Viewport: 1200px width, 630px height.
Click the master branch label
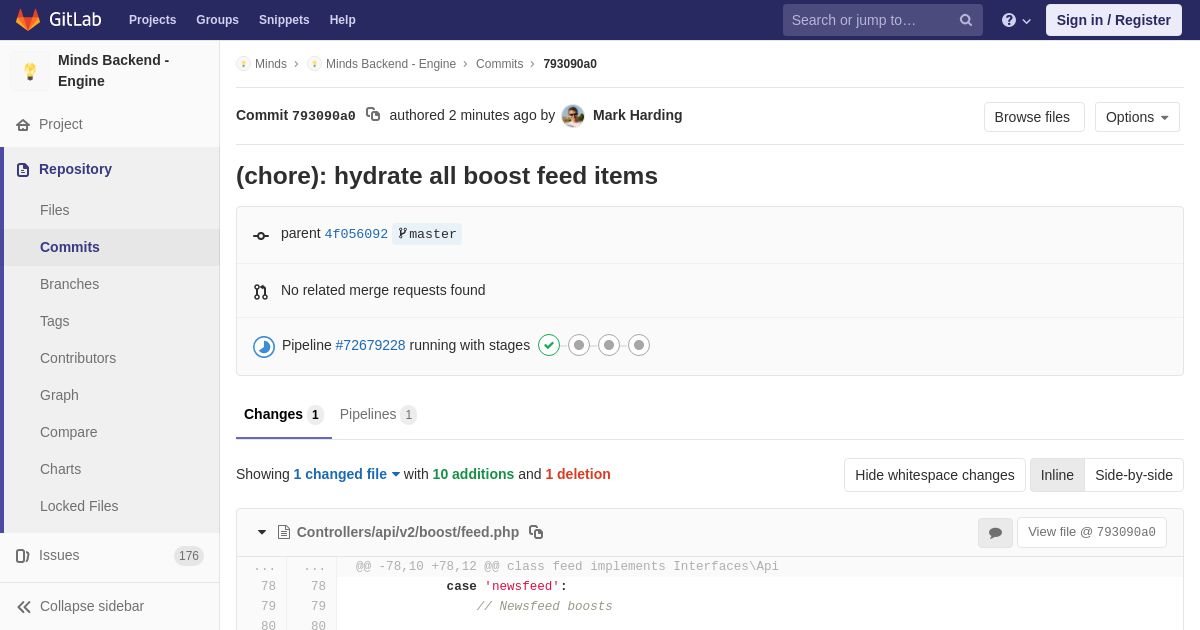pyautogui.click(x=427, y=234)
